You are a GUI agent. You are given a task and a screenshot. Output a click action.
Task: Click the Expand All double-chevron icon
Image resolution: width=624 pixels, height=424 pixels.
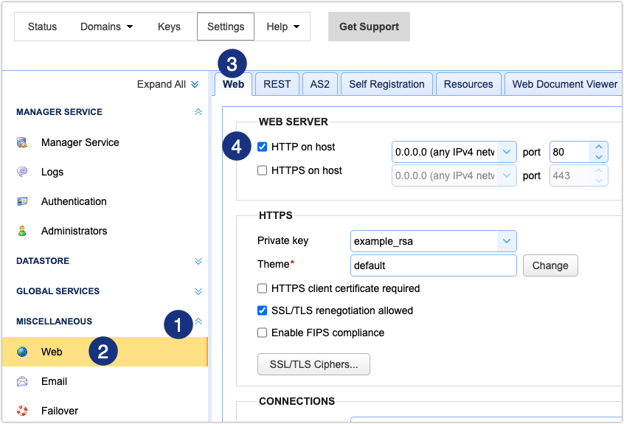tap(195, 85)
